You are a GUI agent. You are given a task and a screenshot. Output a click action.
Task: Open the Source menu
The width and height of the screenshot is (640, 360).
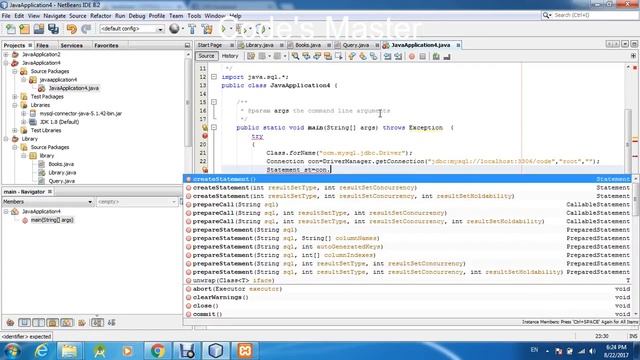[x=78, y=16]
